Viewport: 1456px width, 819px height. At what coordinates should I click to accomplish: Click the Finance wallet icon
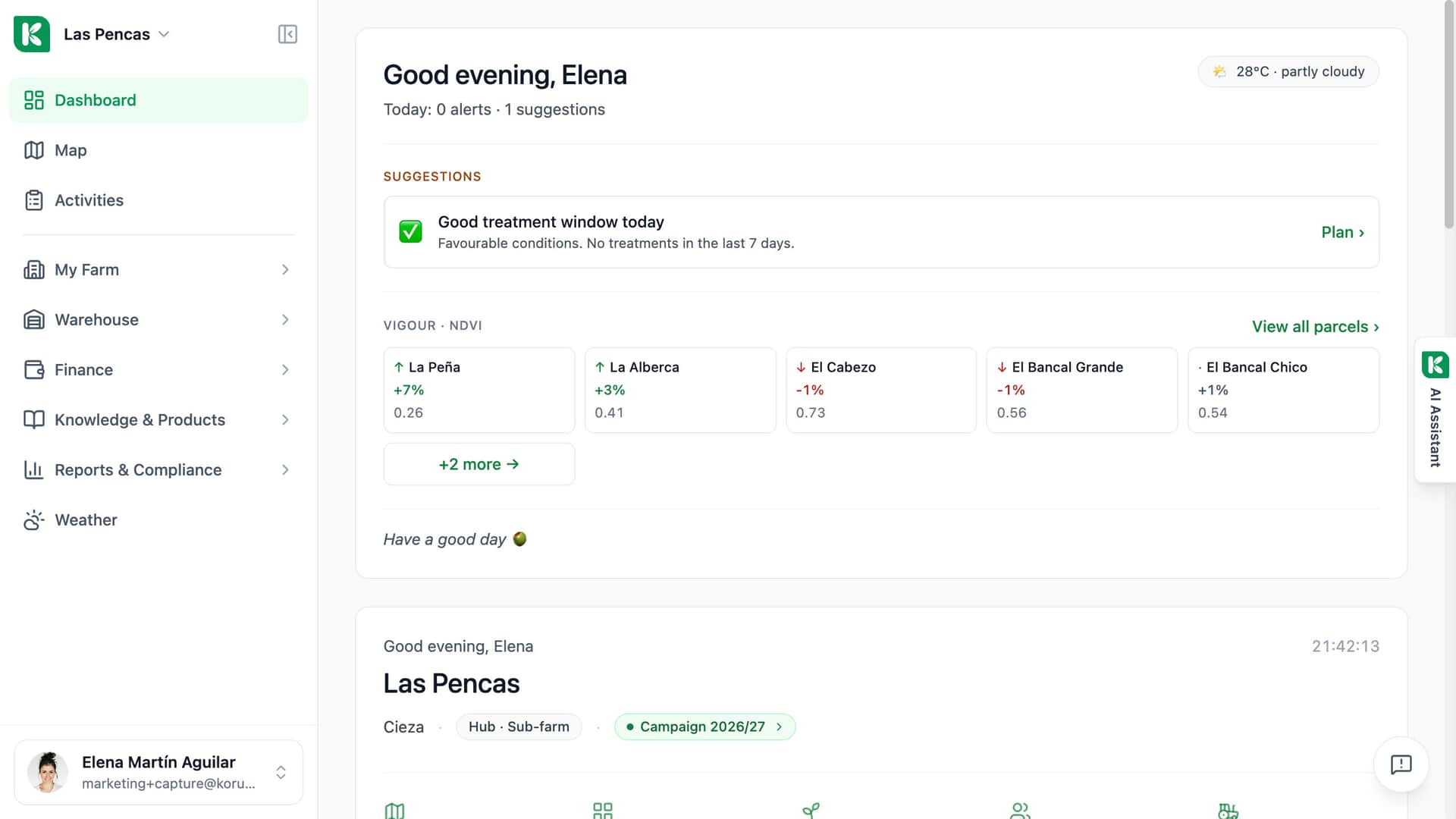pyautogui.click(x=34, y=370)
